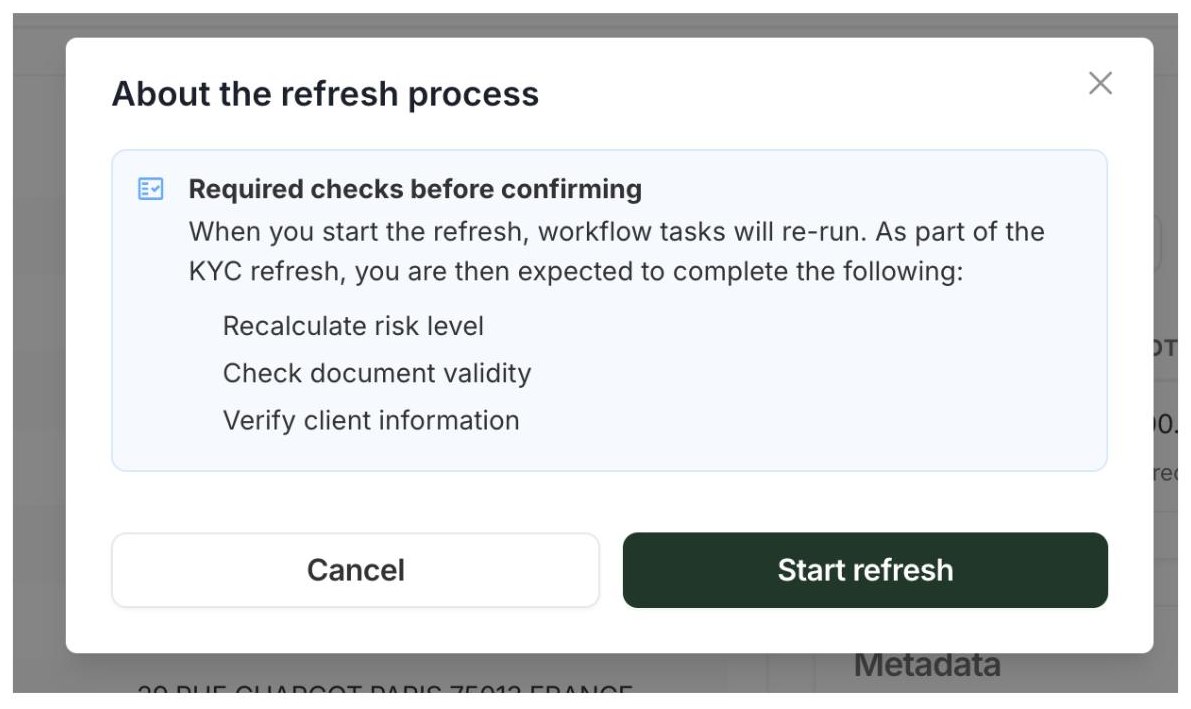
Task: Close the refresh process dialog with X
Action: pos(1100,83)
